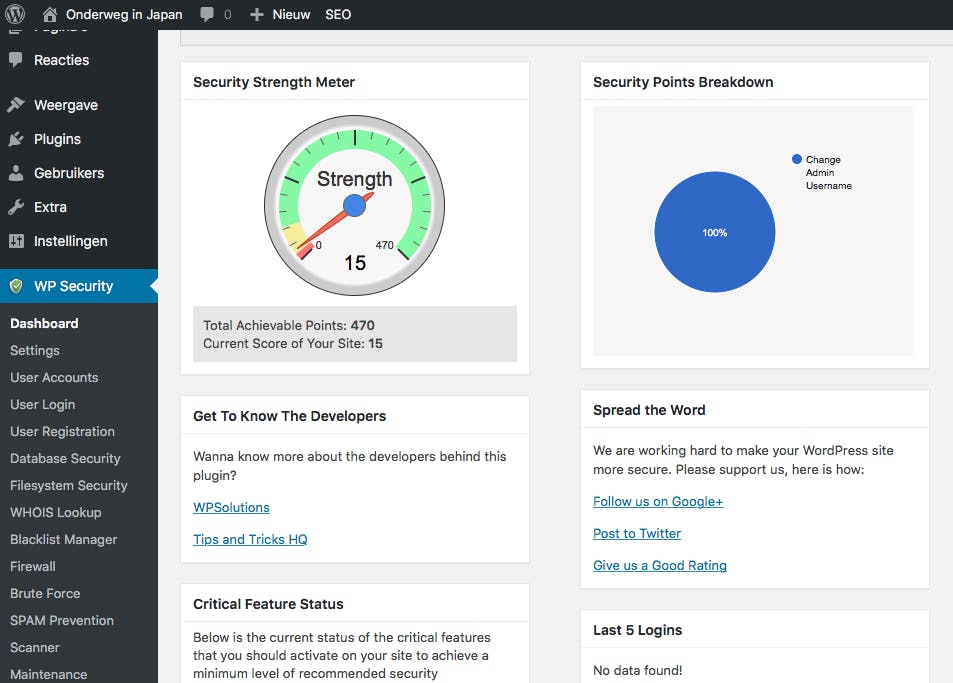Screen dimensions: 953x683
Task: Go to Brute Force settings
Action: [45, 593]
